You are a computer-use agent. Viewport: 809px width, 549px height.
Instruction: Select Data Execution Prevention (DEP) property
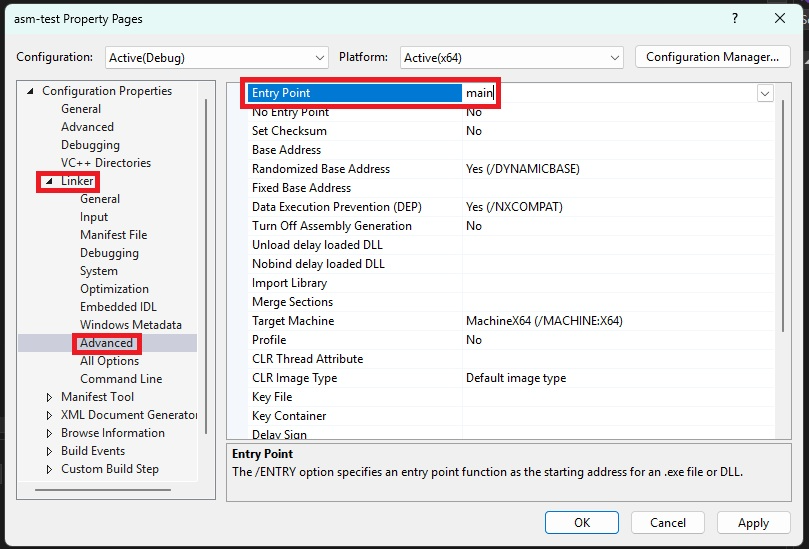(336, 207)
